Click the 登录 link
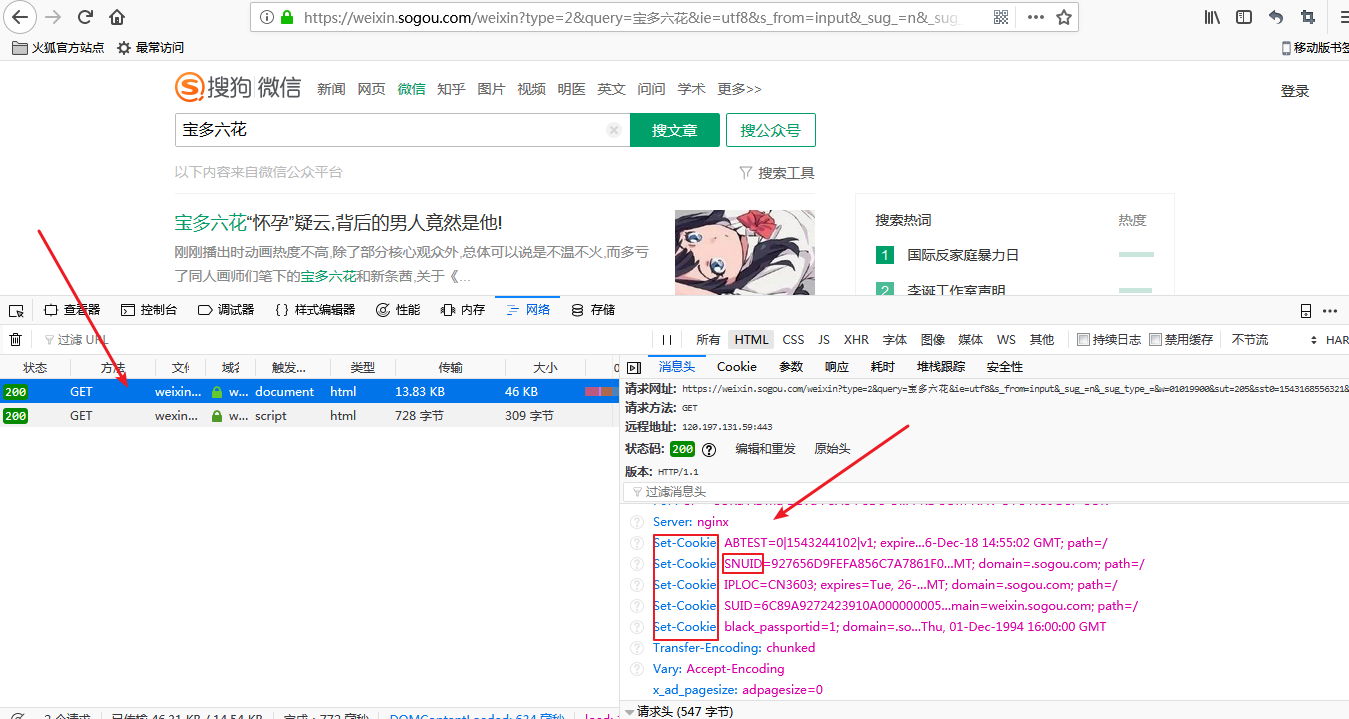The width and height of the screenshot is (1349, 719). [1295, 91]
